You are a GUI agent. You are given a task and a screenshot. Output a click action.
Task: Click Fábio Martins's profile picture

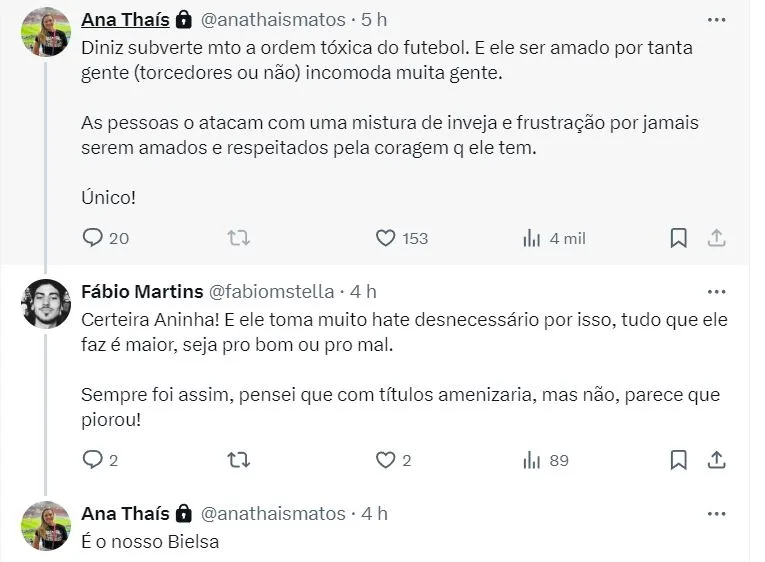[46, 303]
